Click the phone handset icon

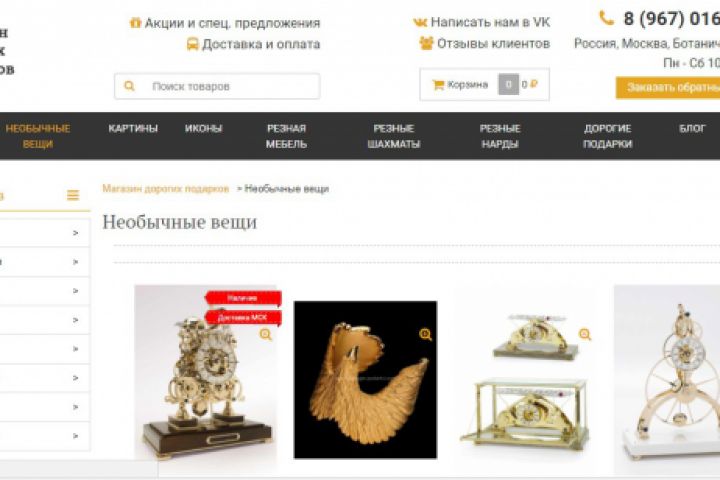[x=606, y=18]
